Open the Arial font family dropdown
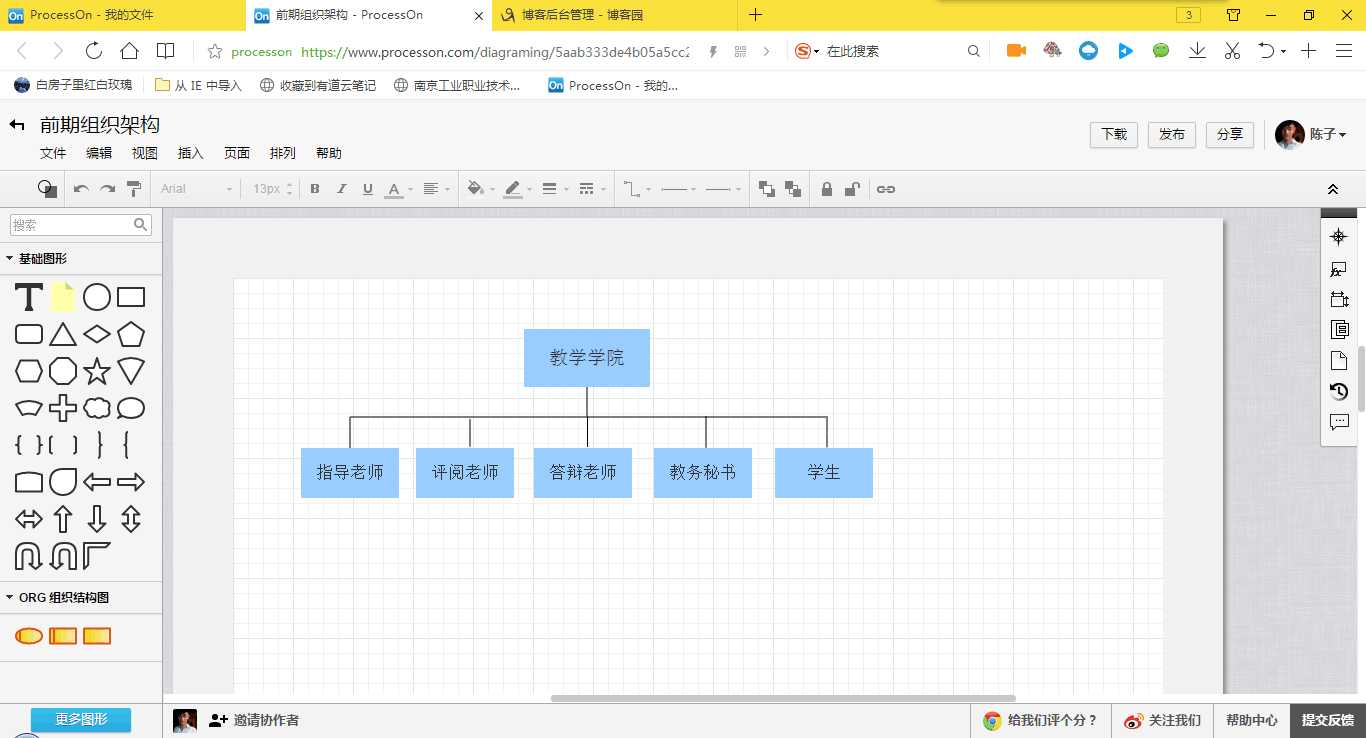This screenshot has width=1366, height=738. 196,189
